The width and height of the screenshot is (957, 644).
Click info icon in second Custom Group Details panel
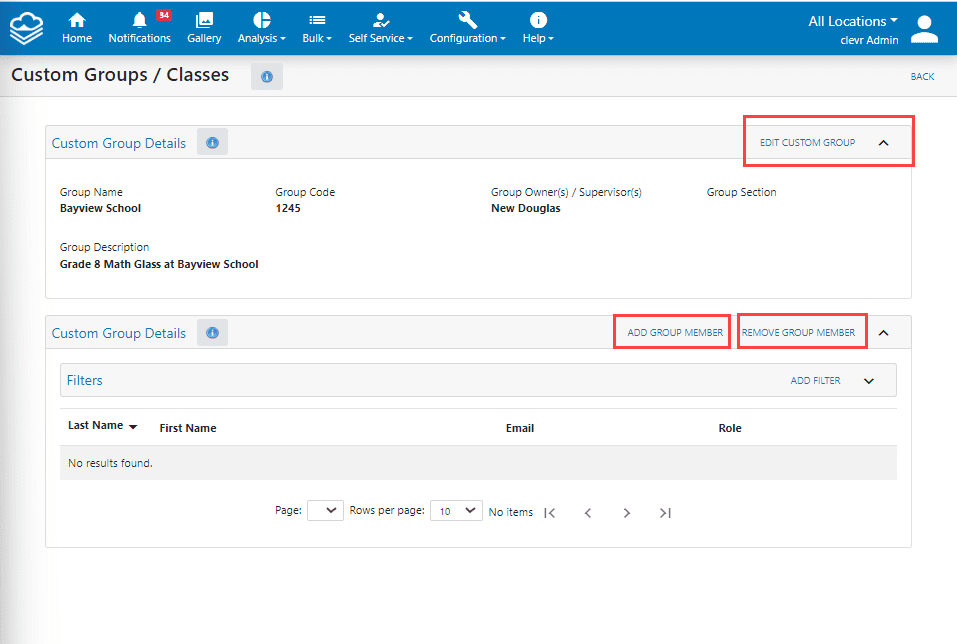point(212,333)
